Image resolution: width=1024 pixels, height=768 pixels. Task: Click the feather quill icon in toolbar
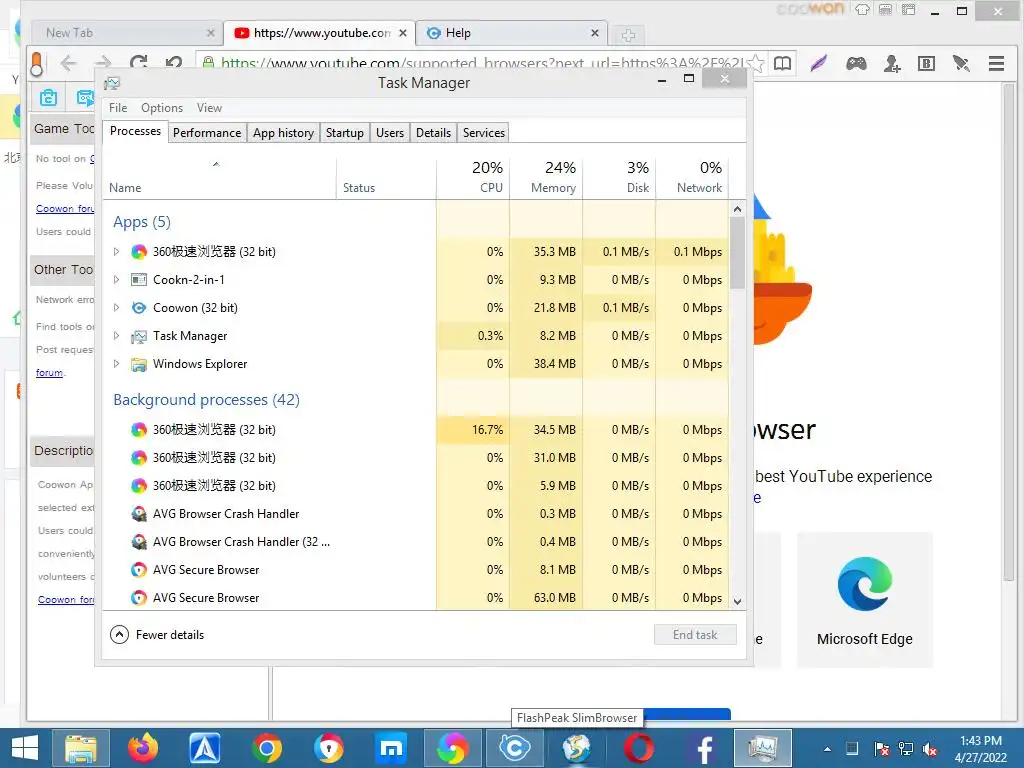point(819,63)
